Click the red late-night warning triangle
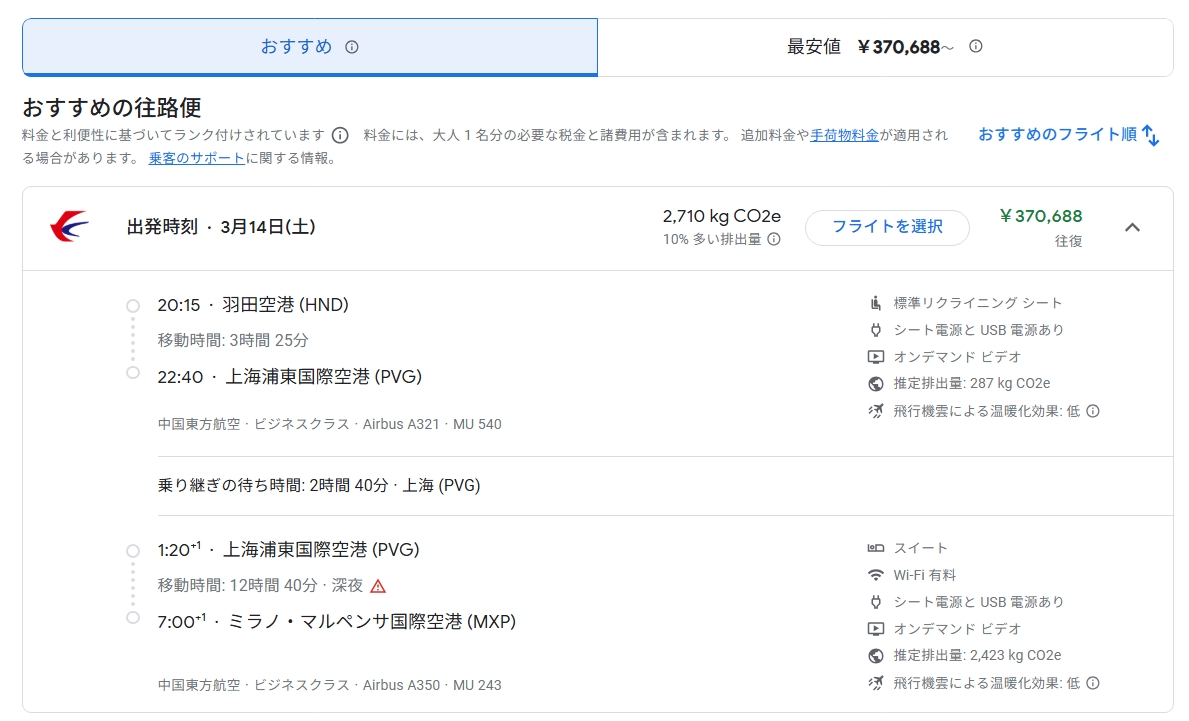Screen dimensions: 1189x721 coord(377,586)
